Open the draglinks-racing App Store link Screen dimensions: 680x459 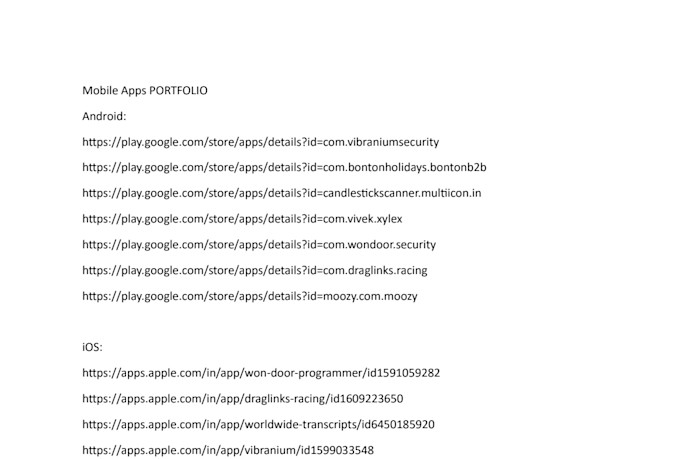(x=243, y=399)
